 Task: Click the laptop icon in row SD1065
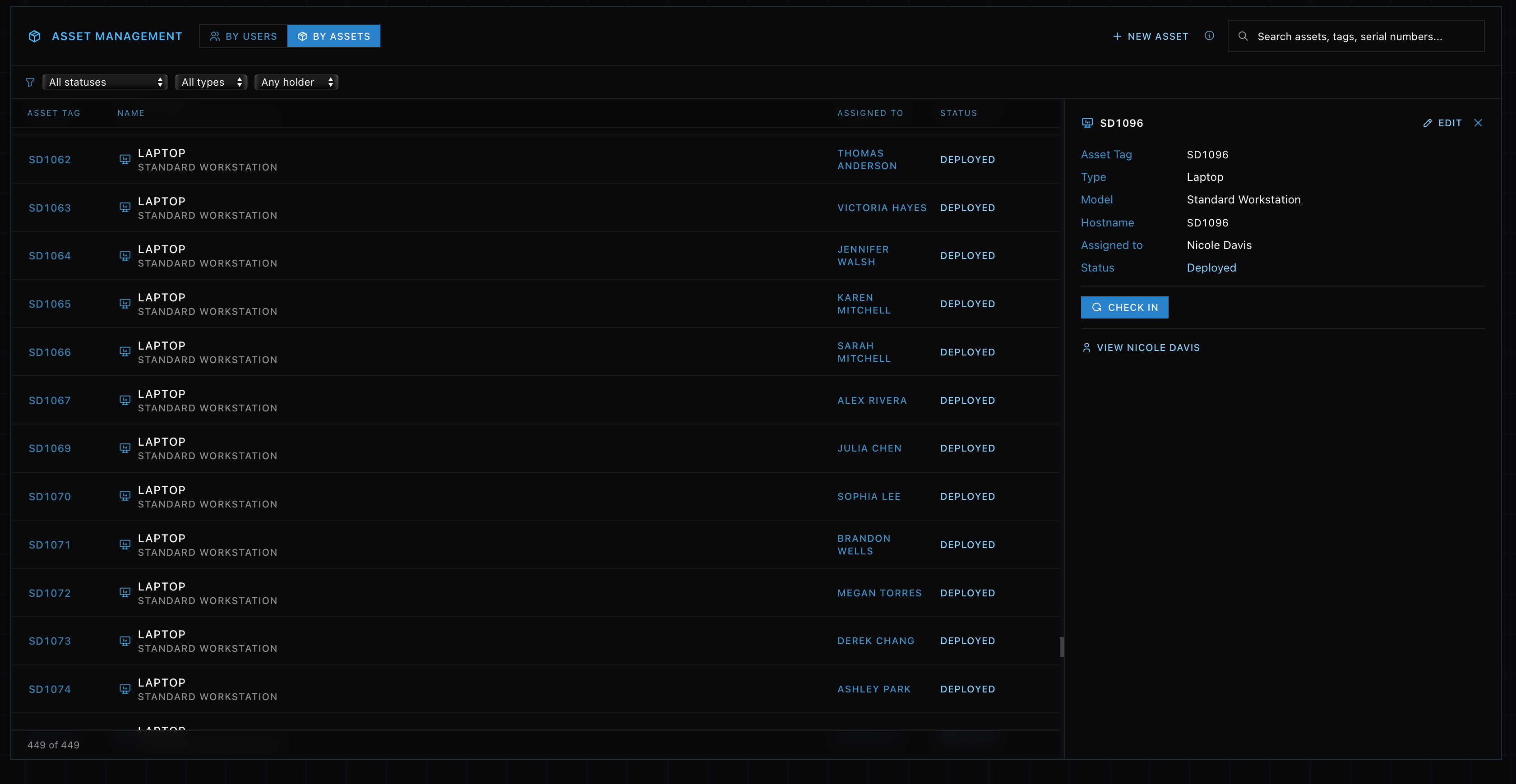125,304
